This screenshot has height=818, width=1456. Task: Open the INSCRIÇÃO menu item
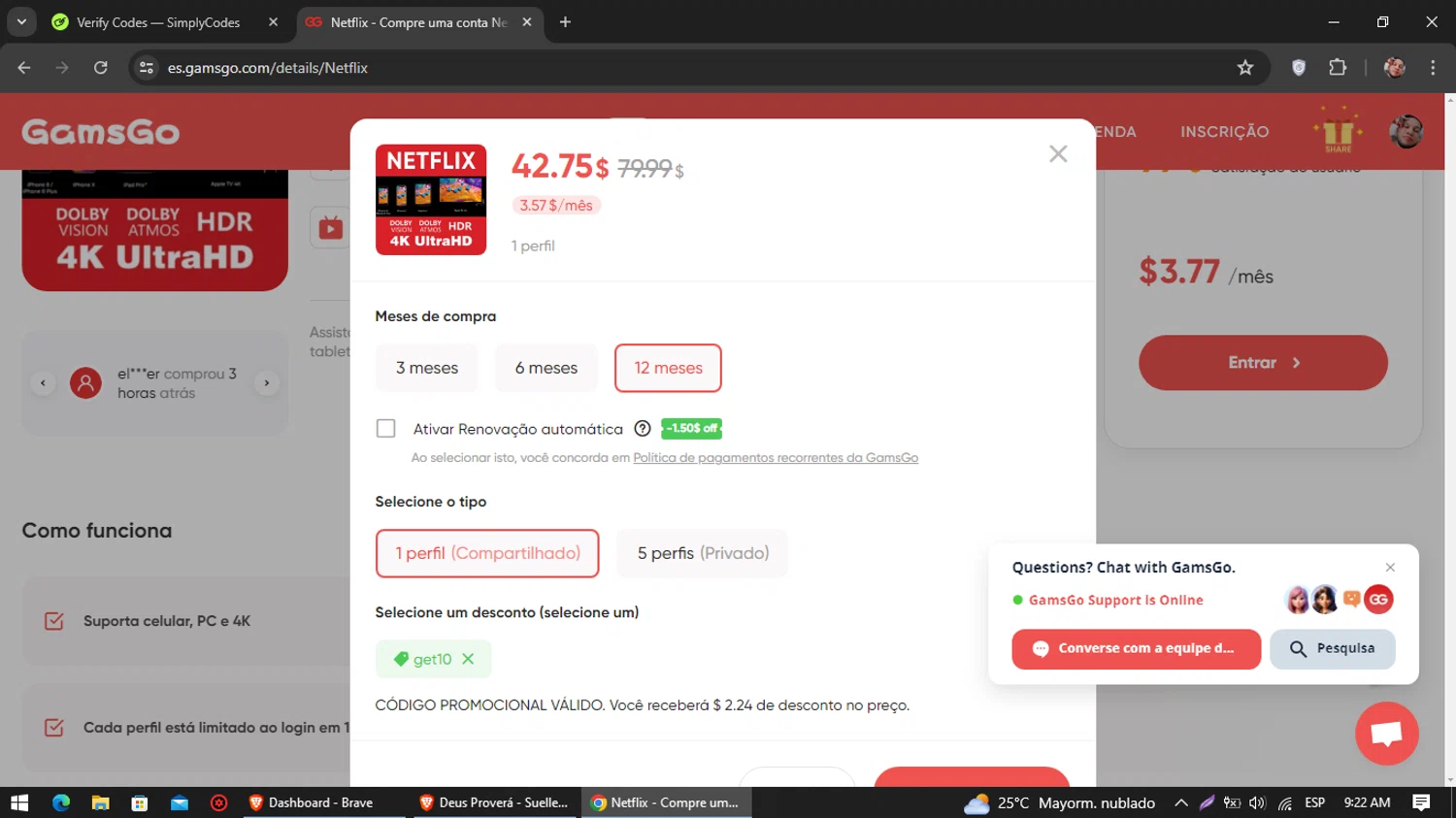coord(1225,132)
